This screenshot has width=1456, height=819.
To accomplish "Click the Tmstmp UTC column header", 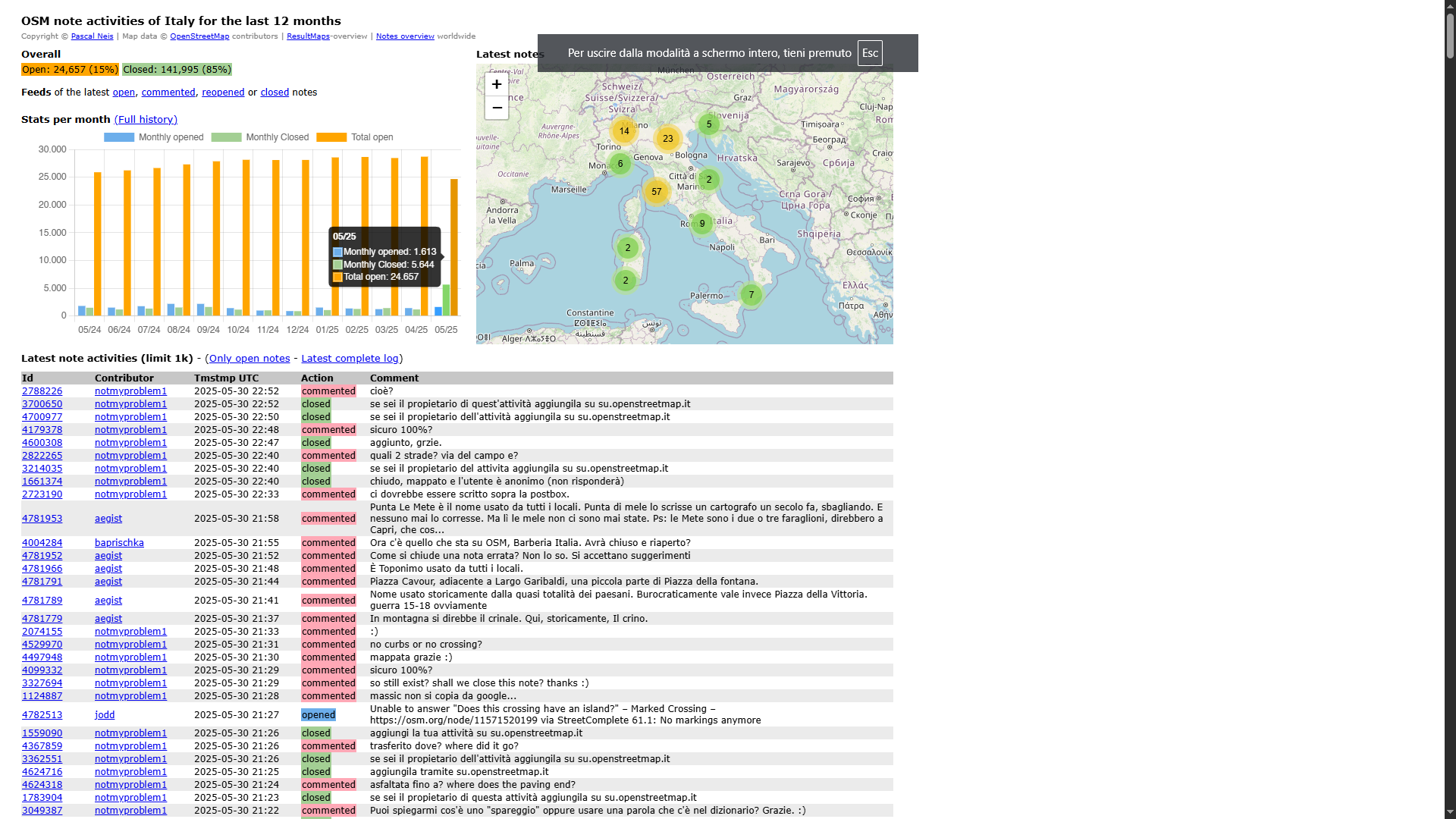I will 227,378.
